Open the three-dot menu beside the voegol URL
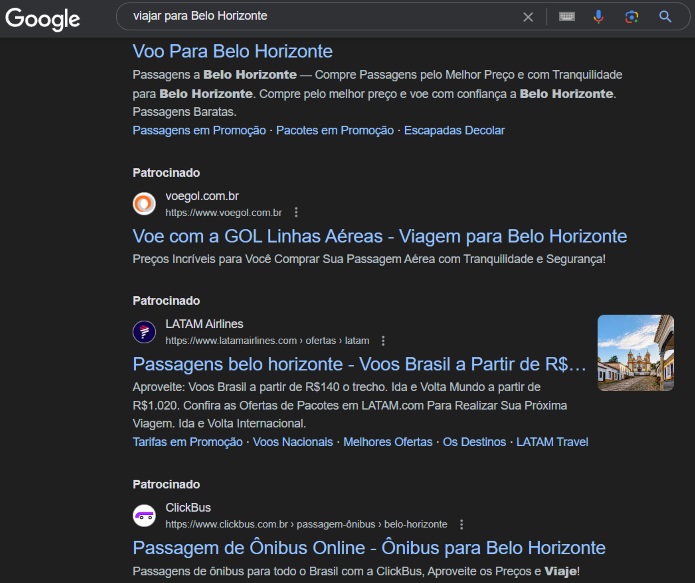 (x=296, y=213)
